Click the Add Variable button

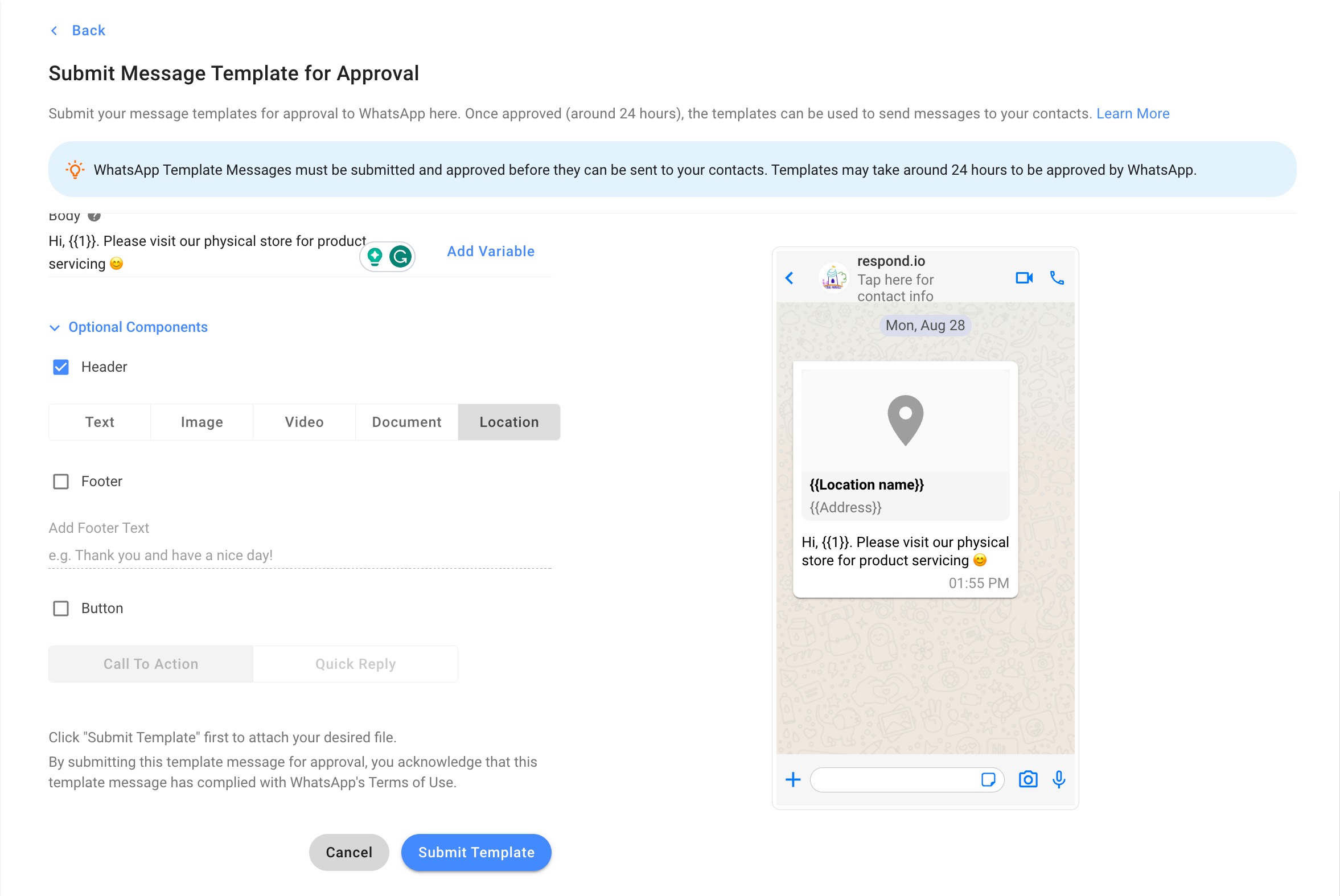(491, 251)
